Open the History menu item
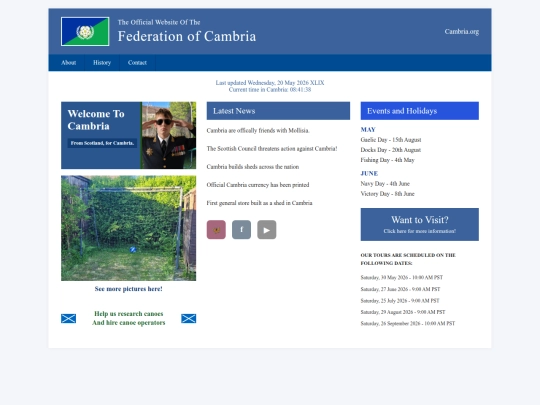This screenshot has width=540, height=405. tap(102, 63)
